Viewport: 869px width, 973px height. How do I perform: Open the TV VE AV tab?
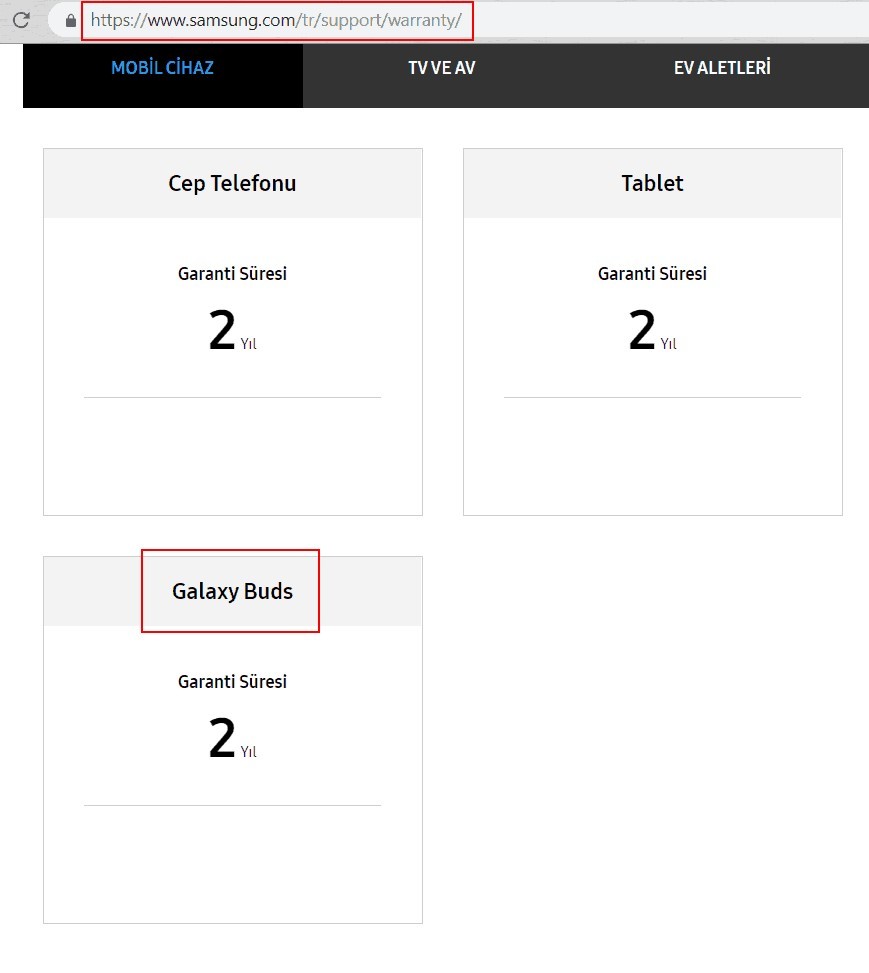click(442, 68)
